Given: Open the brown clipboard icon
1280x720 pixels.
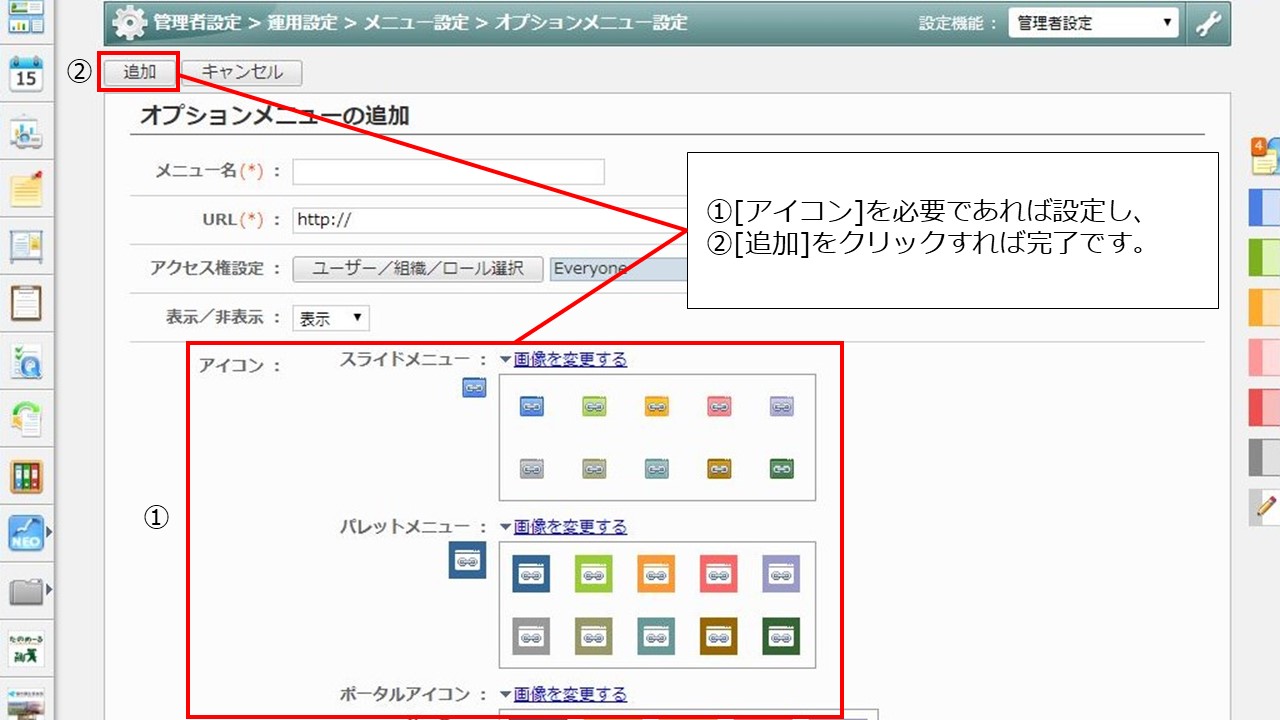Looking at the screenshot, I should tap(26, 303).
